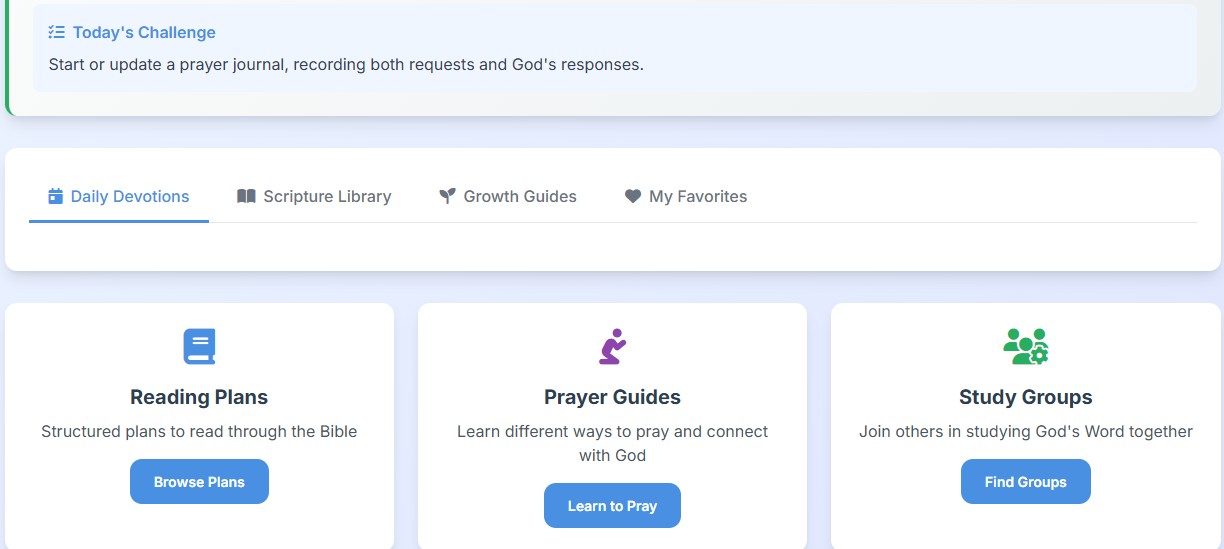The height and width of the screenshot is (549, 1224).
Task: Click the Learn to Pray button
Action: [612, 506]
